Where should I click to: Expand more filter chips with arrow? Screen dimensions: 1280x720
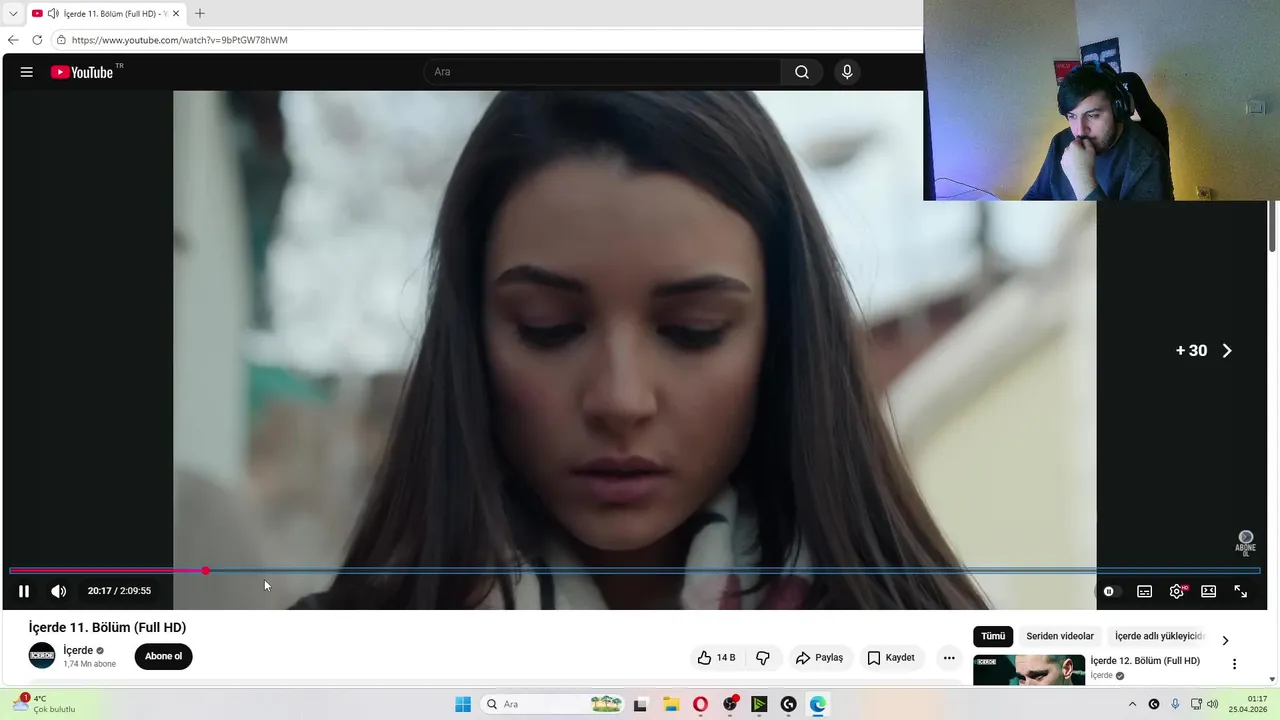click(1225, 640)
